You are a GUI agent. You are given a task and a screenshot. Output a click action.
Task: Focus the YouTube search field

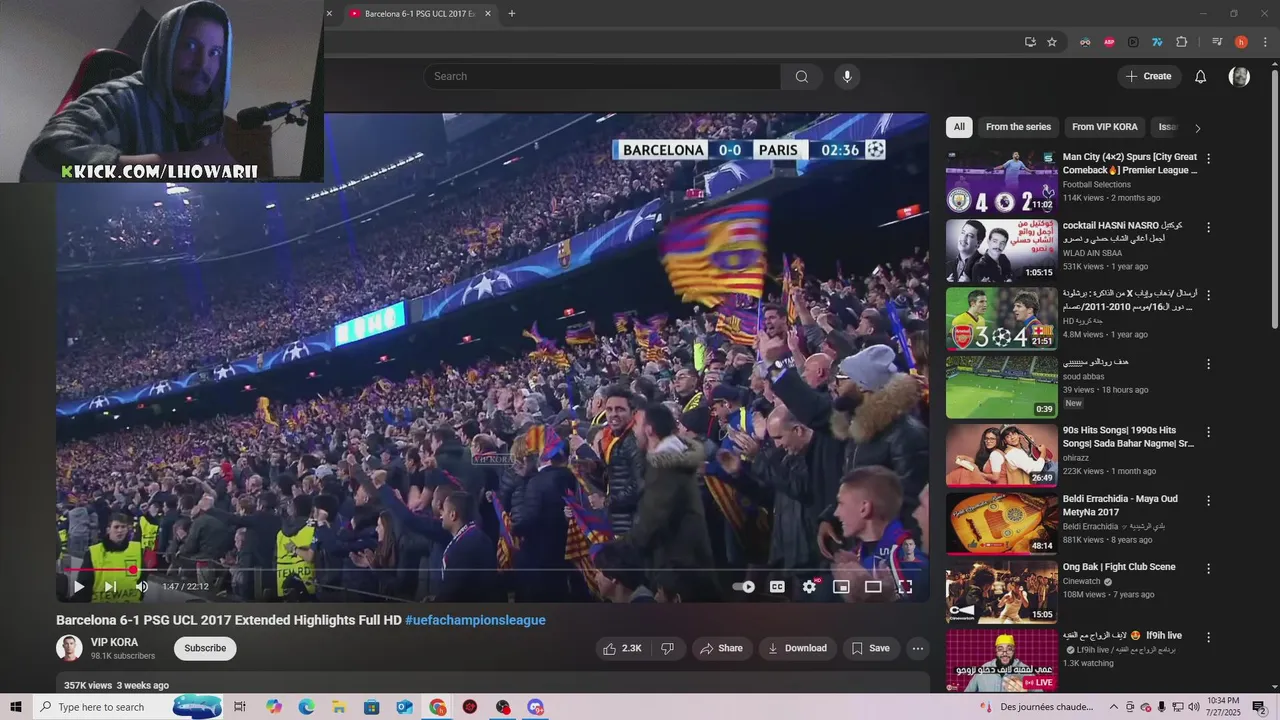[x=602, y=76]
